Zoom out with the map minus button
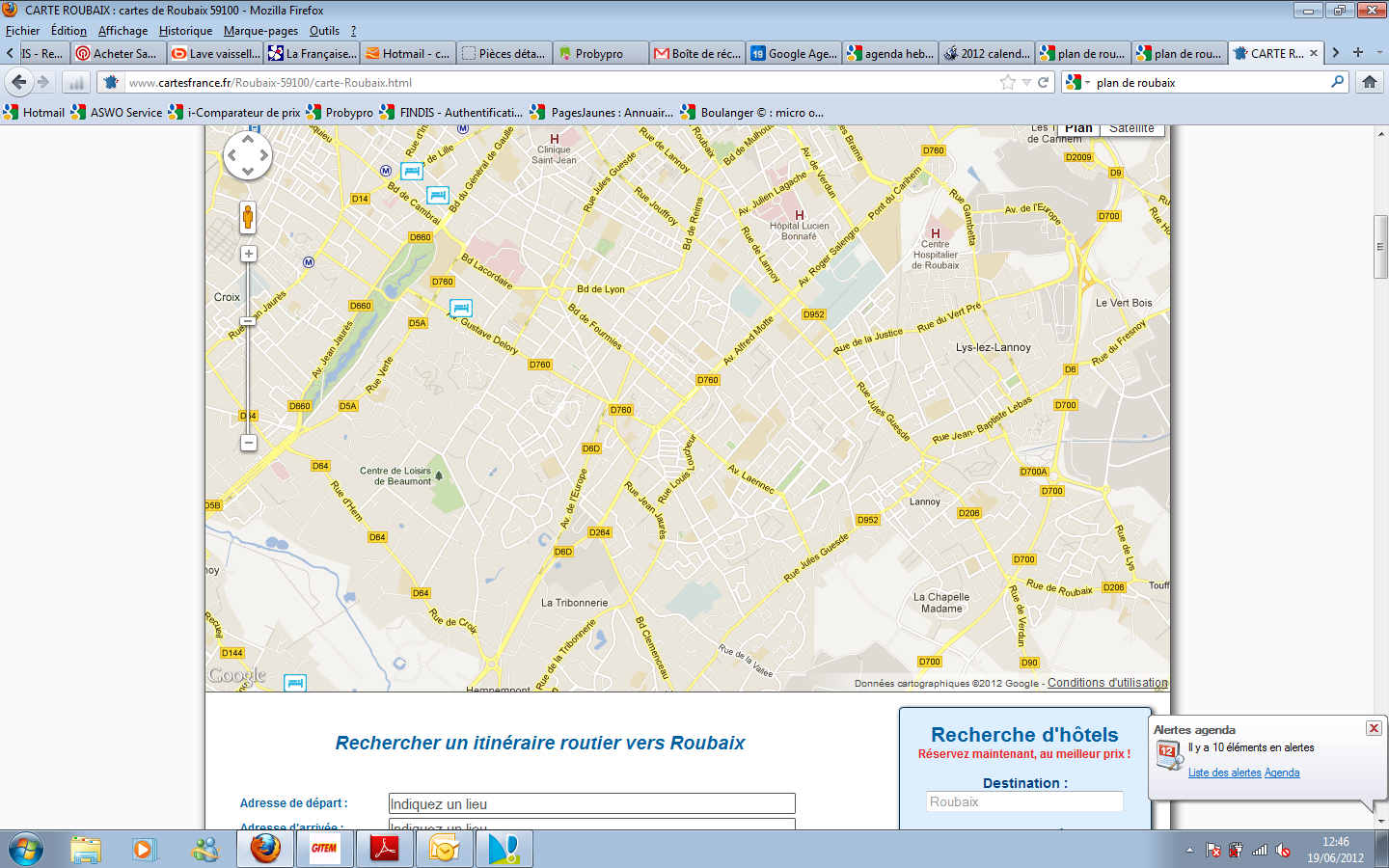This screenshot has height=868, width=1389. click(249, 443)
